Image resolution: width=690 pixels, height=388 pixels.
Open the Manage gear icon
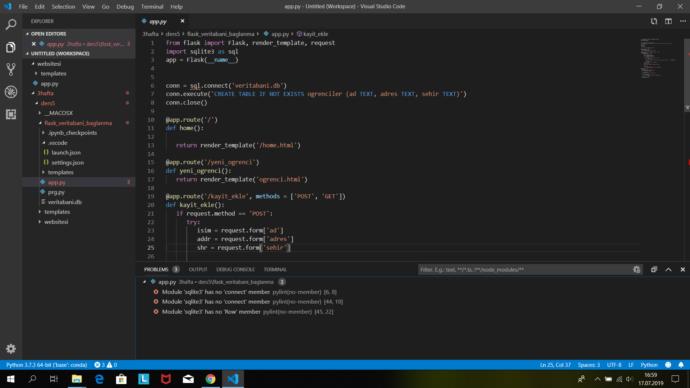pyautogui.click(x=11, y=349)
